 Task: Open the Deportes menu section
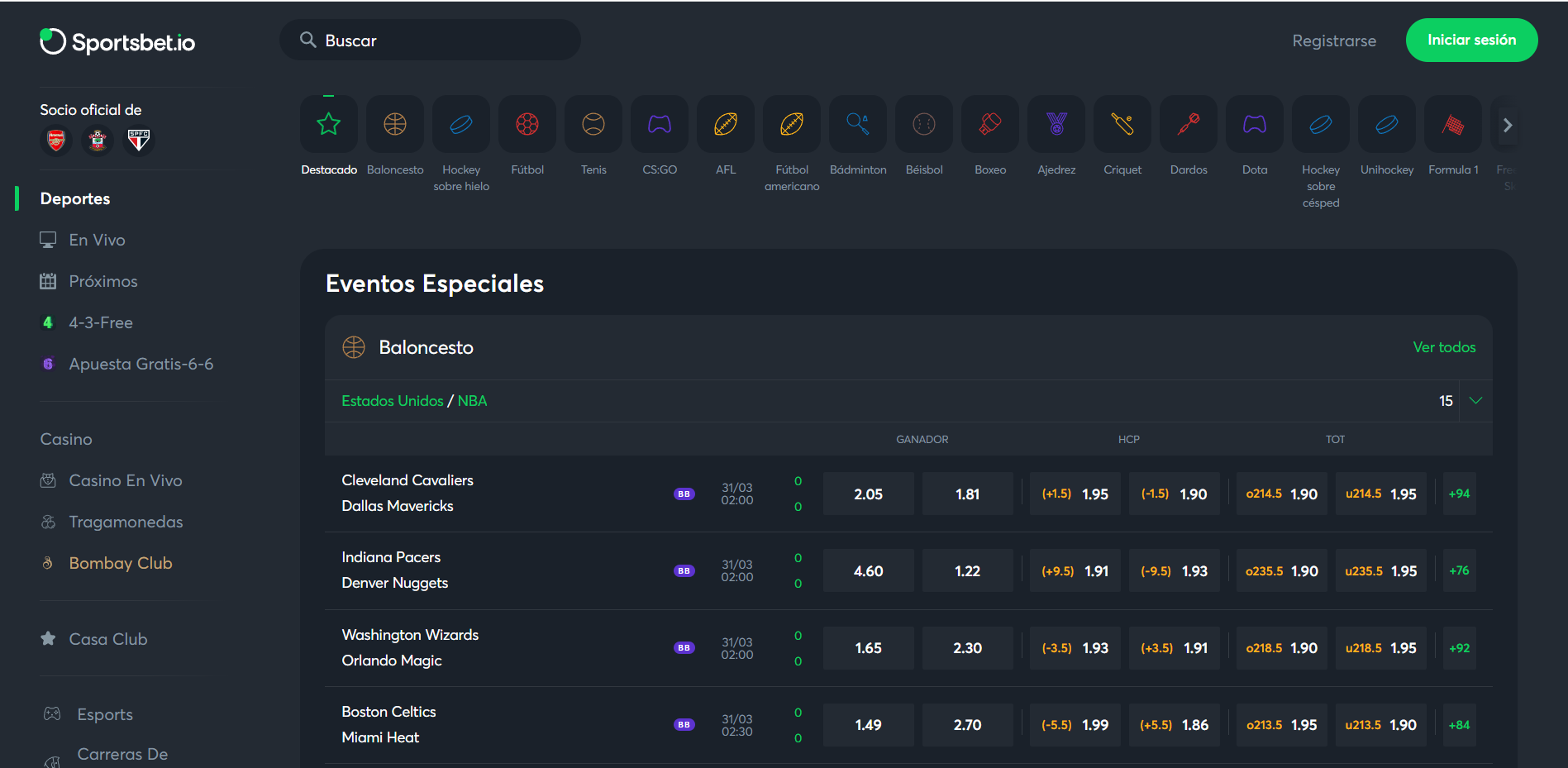pyautogui.click(x=75, y=198)
